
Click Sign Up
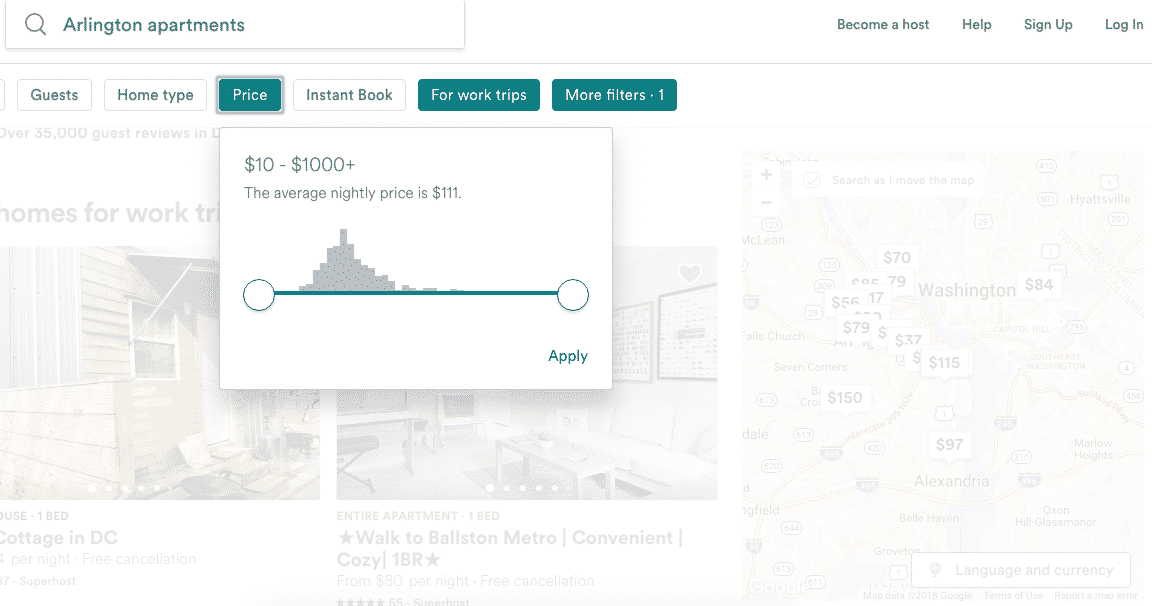coord(1048,24)
